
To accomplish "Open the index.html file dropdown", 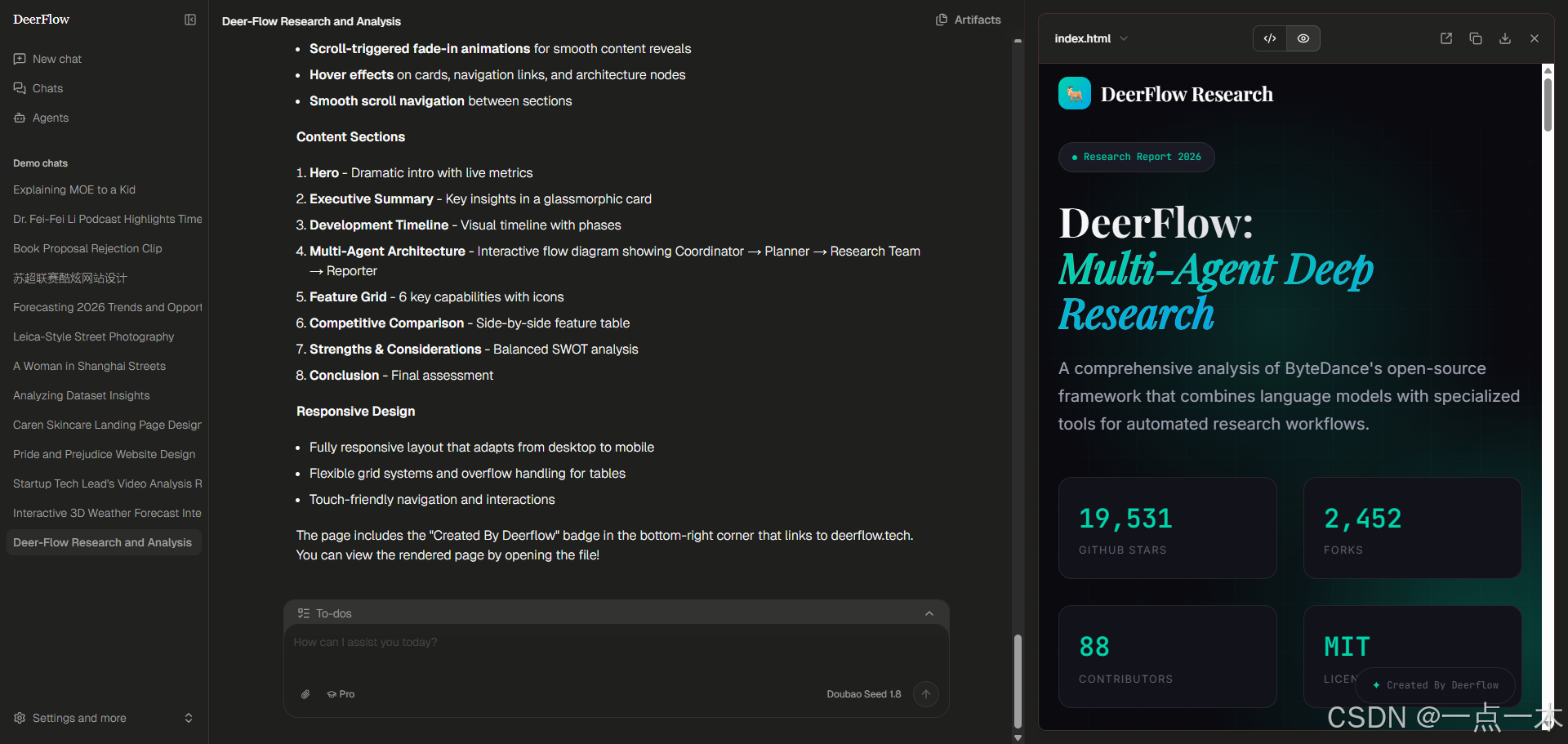I will pyautogui.click(x=1092, y=38).
